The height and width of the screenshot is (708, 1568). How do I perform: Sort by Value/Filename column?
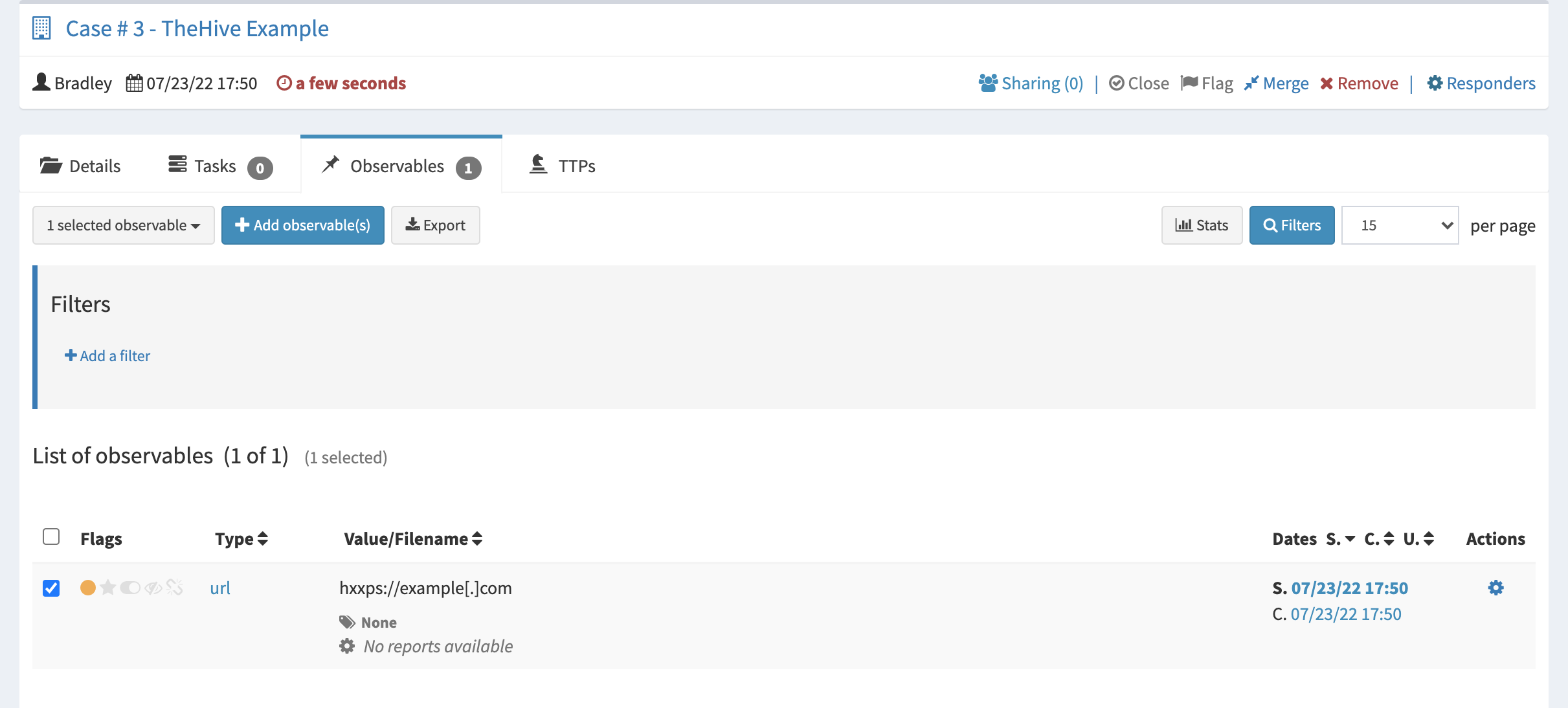[x=413, y=538]
